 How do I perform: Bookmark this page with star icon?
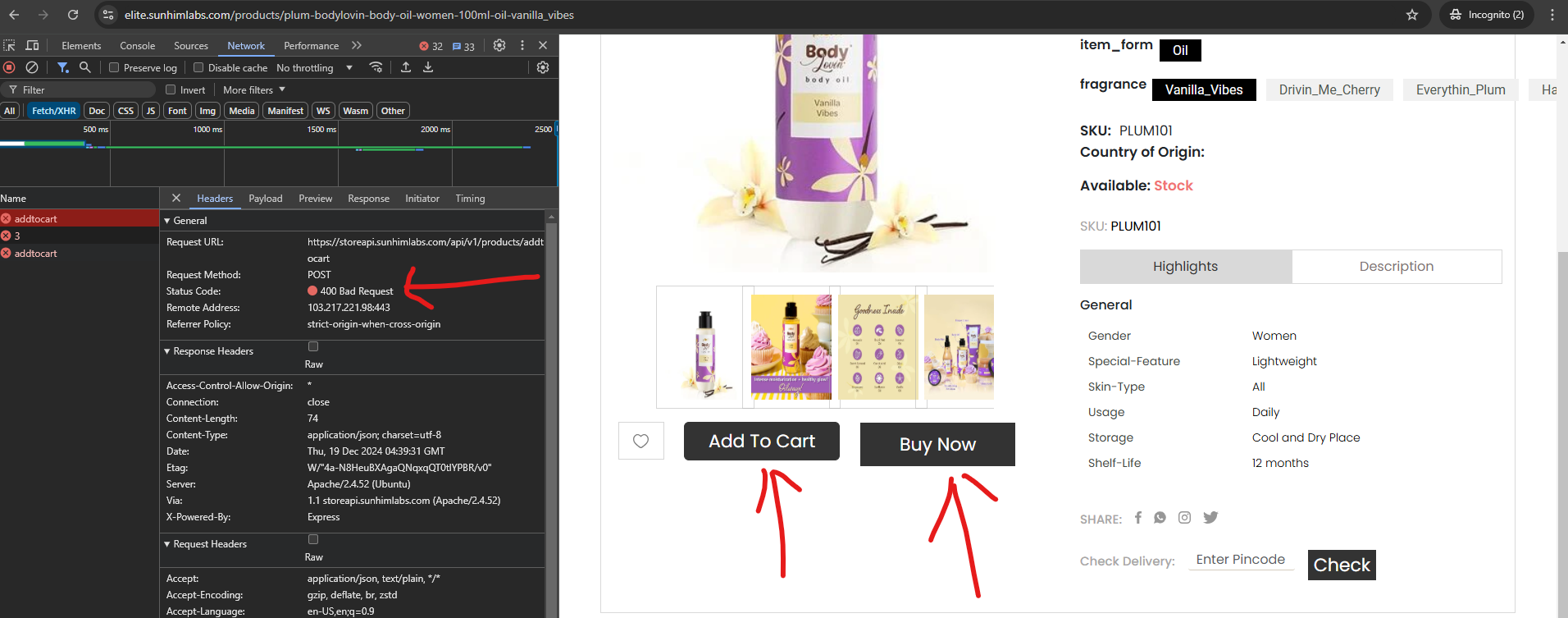tap(1412, 15)
